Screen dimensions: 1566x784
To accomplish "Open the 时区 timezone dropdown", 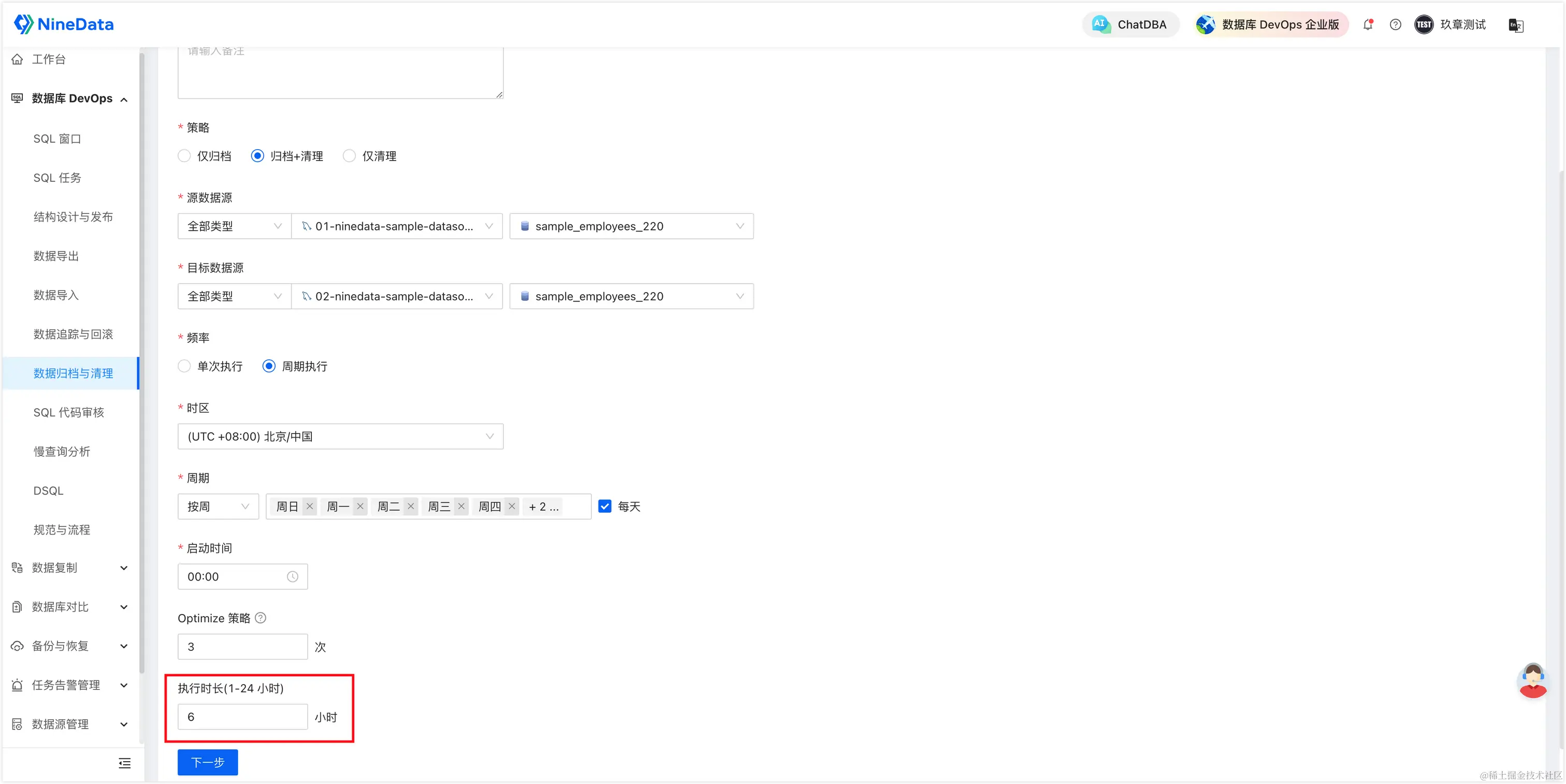I will click(340, 437).
